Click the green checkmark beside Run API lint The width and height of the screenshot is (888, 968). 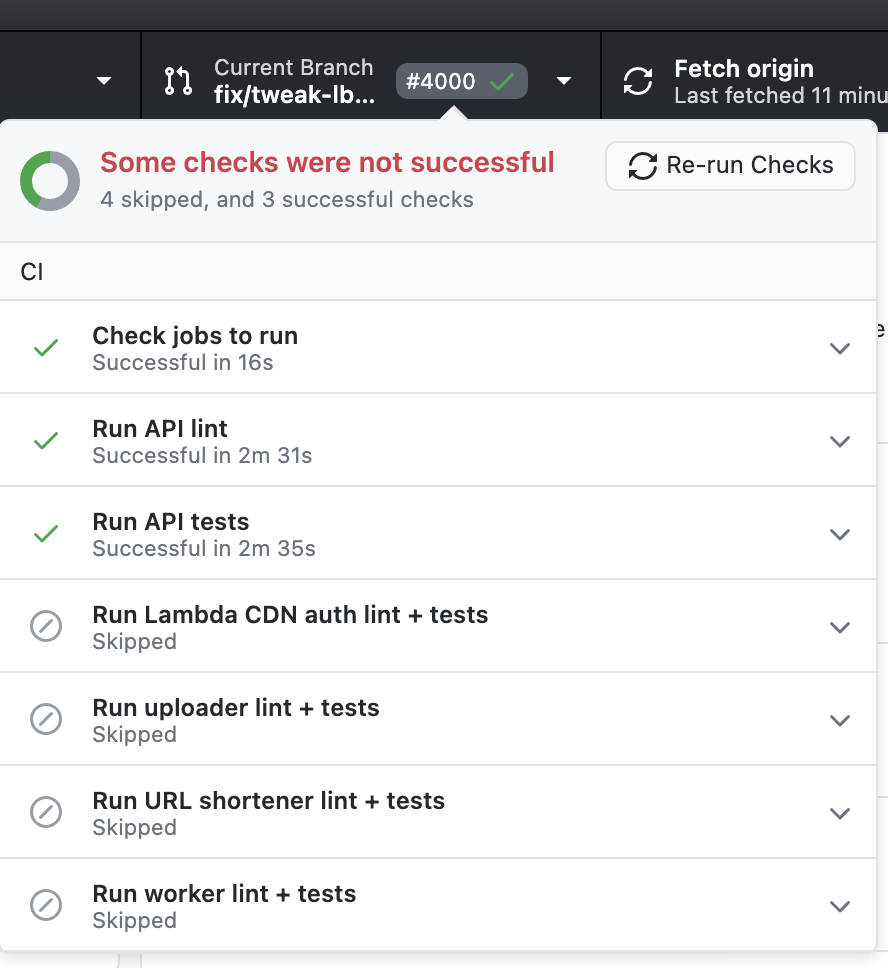pos(45,440)
